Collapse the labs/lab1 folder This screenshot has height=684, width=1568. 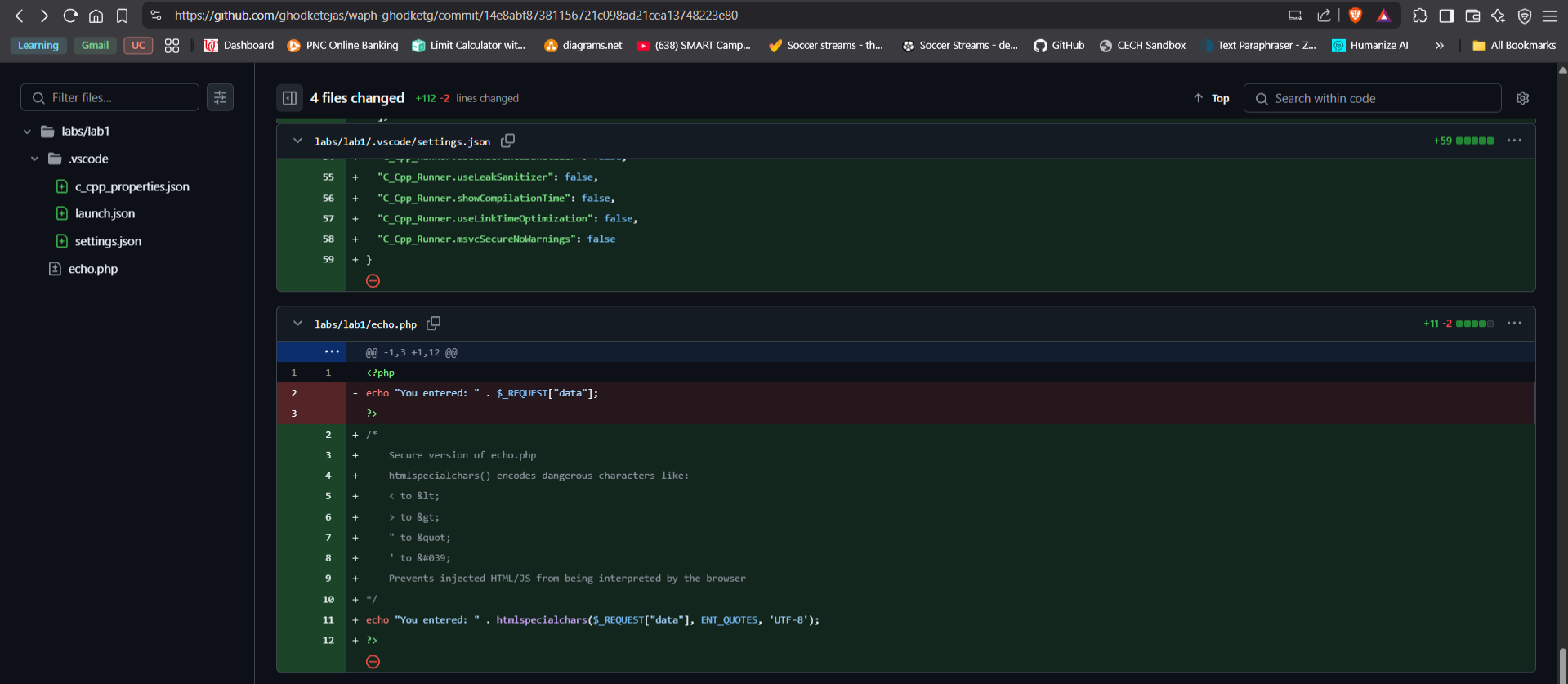coord(27,132)
